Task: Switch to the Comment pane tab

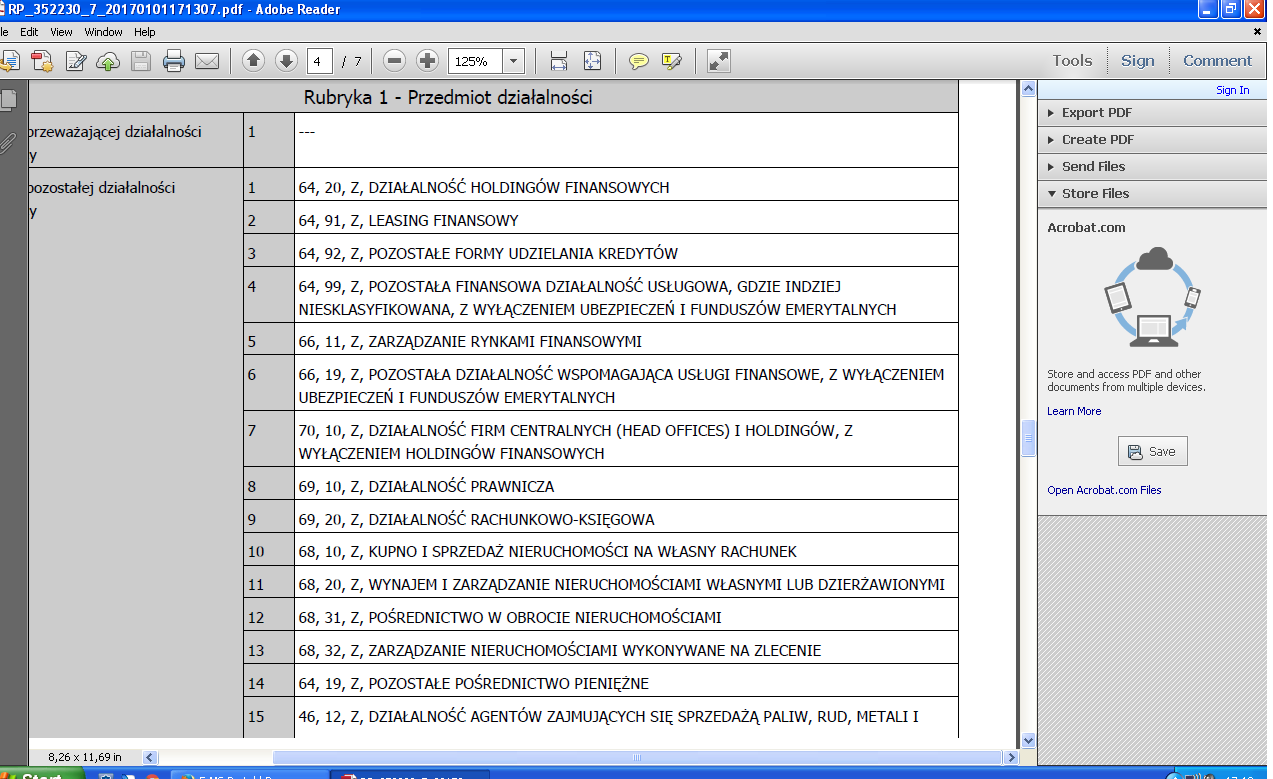Action: (x=1217, y=61)
